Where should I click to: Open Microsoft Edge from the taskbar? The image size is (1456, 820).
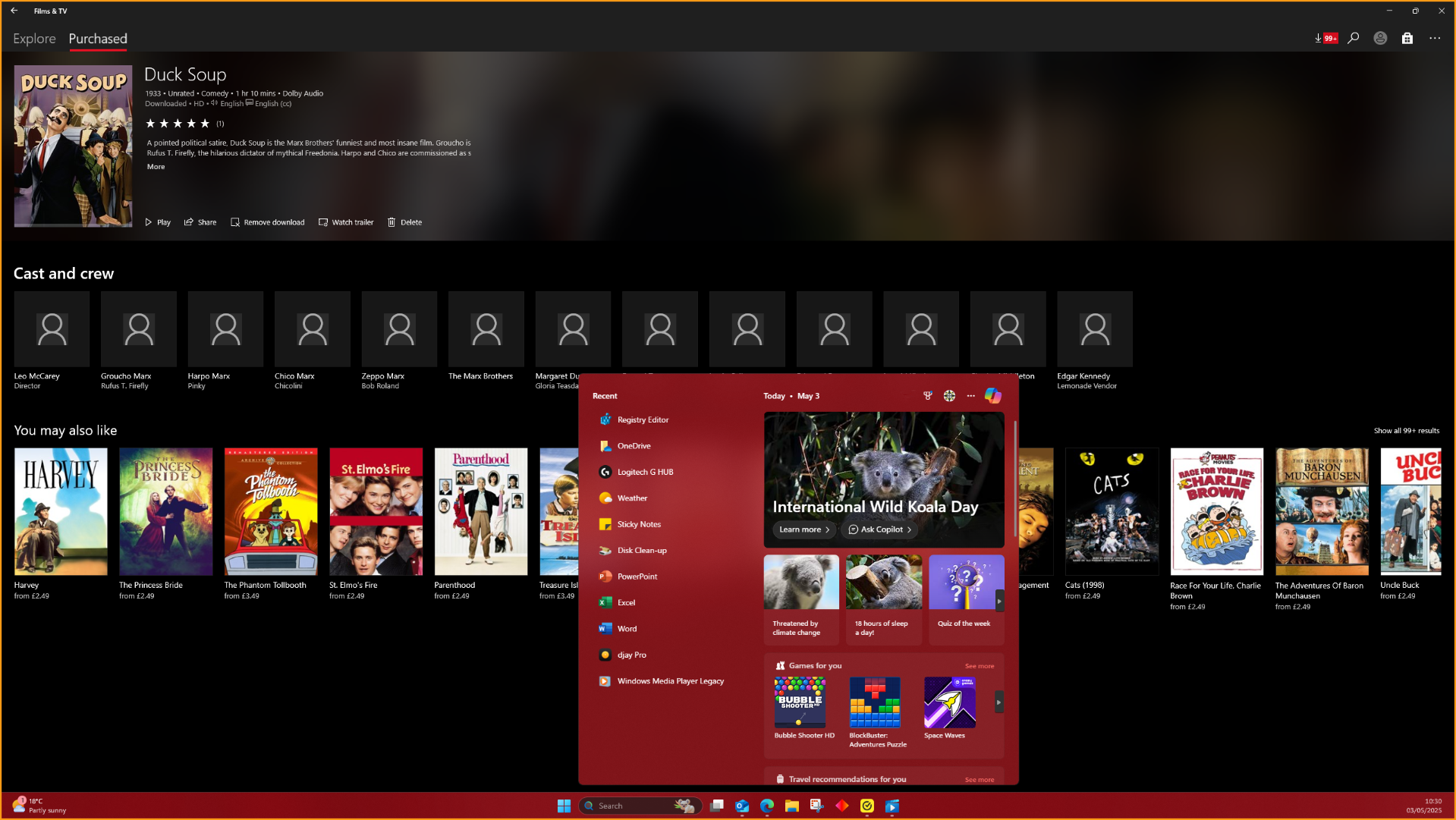pos(767,806)
